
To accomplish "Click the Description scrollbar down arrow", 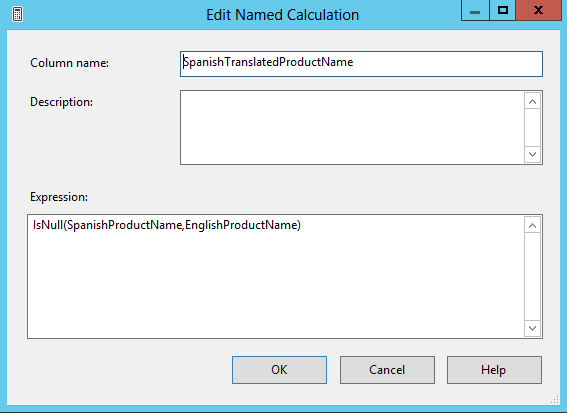I will coord(532,154).
